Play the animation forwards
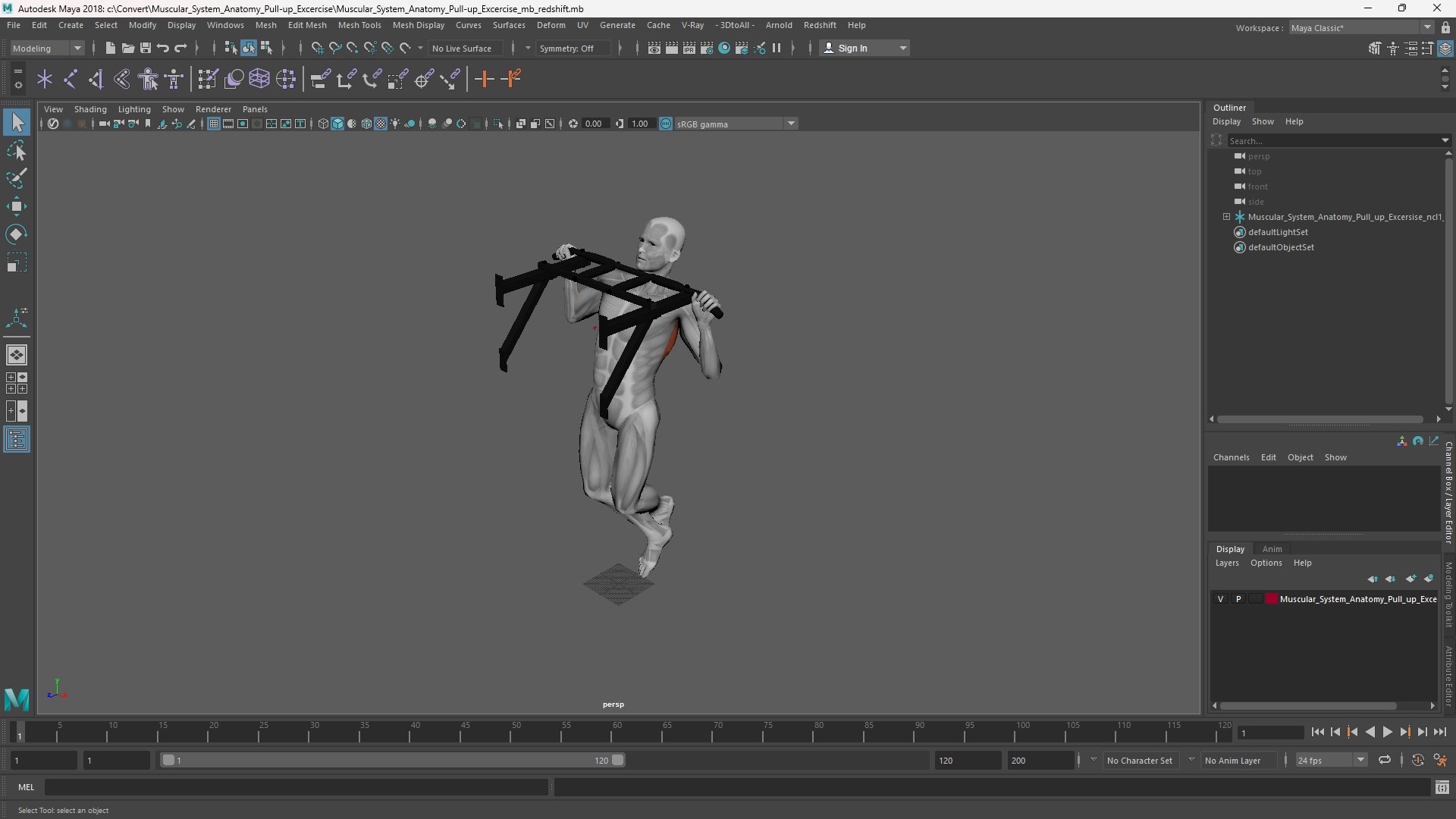The height and width of the screenshot is (819, 1456). tap(1387, 732)
